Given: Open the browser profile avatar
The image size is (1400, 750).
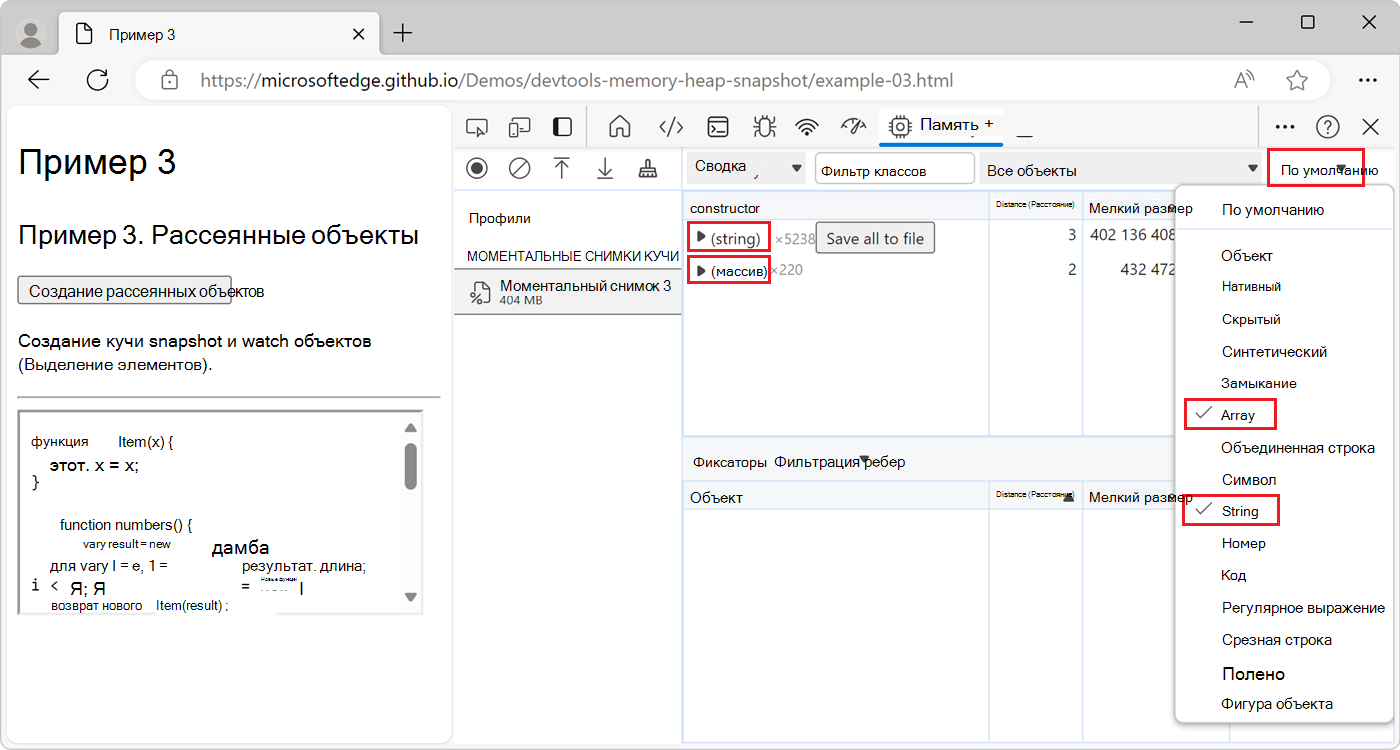Looking at the screenshot, I should click(x=32, y=34).
